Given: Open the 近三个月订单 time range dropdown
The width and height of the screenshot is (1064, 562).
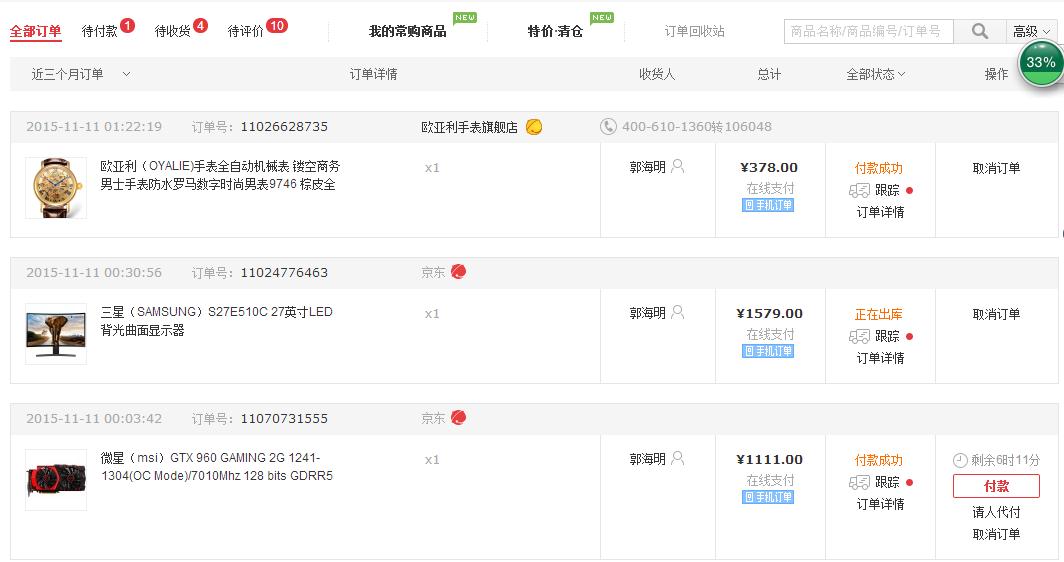Looking at the screenshot, I should (x=81, y=74).
